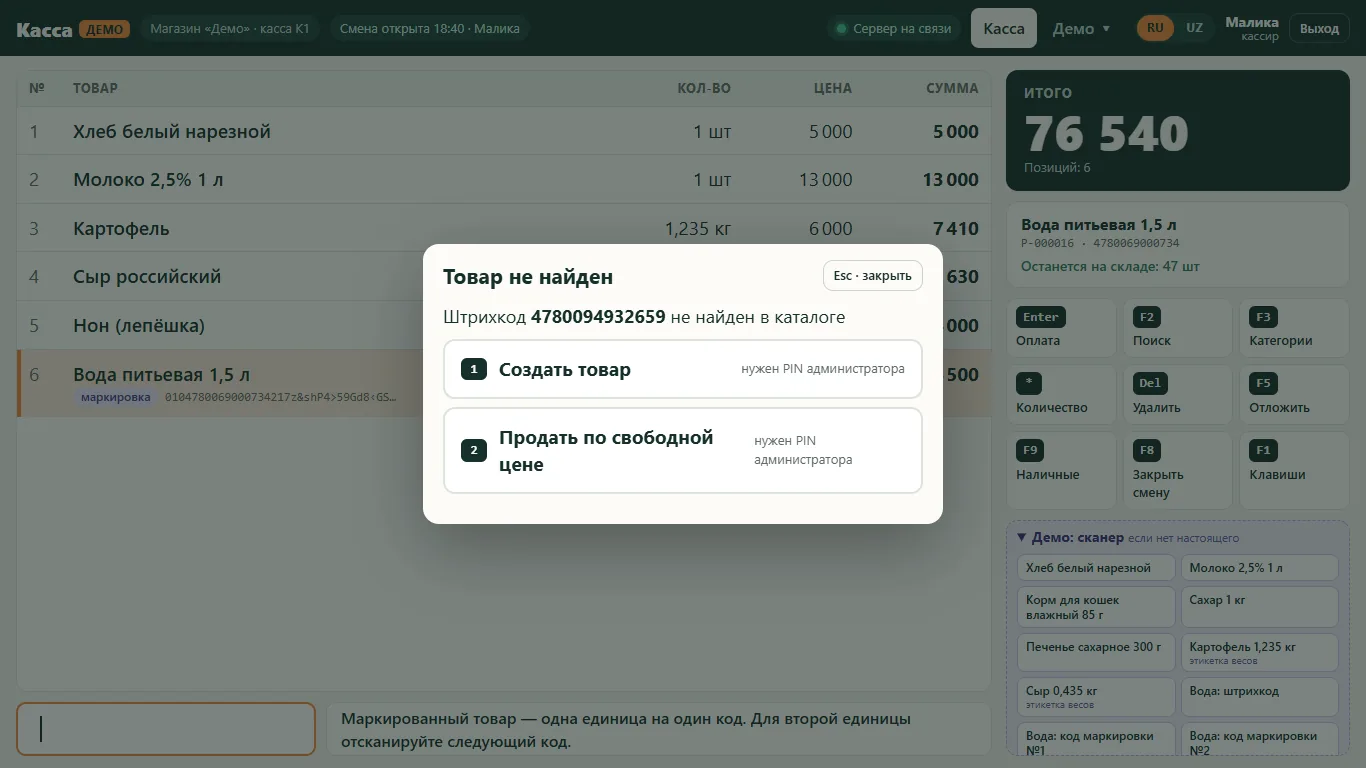Choose option 1 Создать товар
This screenshot has width=1366, height=768.
(x=682, y=369)
